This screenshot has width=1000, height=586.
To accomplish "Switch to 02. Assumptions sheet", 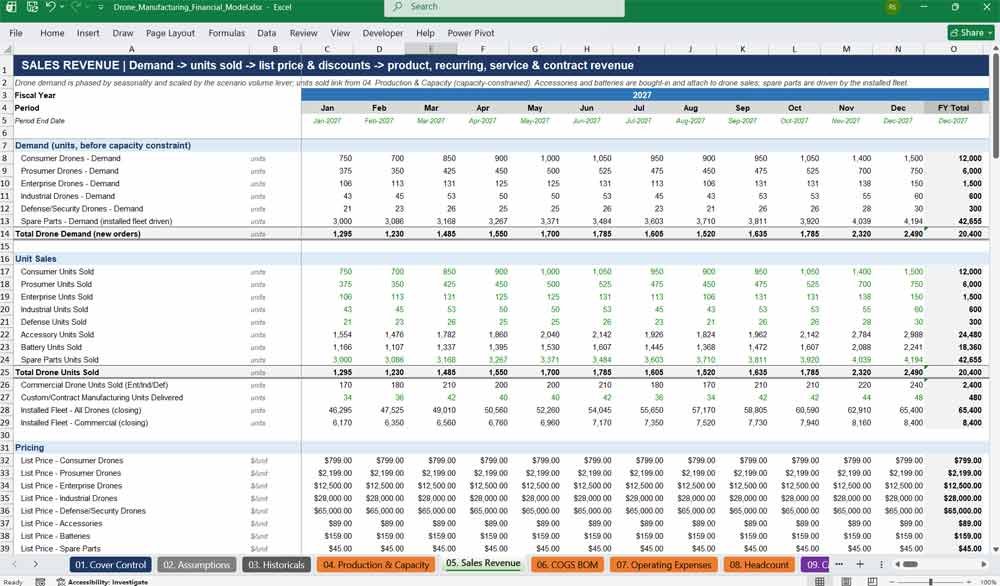I will 196,565.
